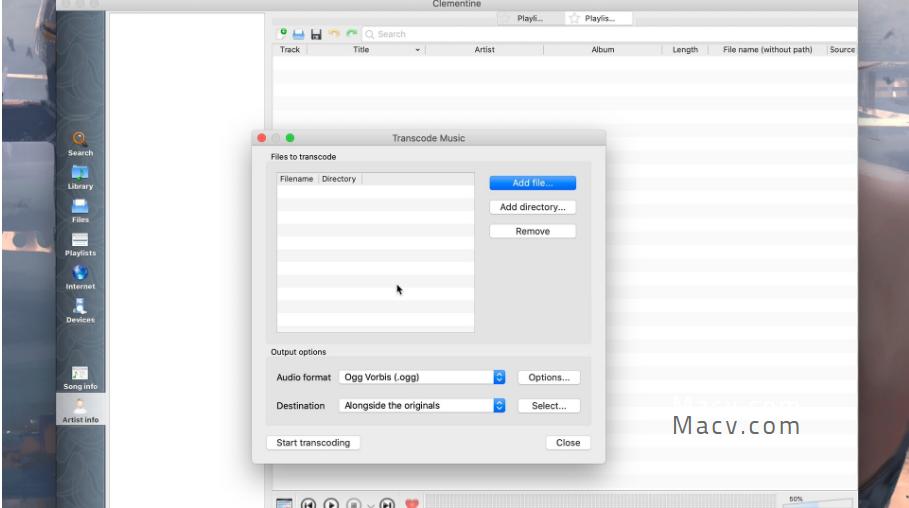Switch to the Library sidebar view
Viewport: 909px width, 508px height.
click(80, 177)
